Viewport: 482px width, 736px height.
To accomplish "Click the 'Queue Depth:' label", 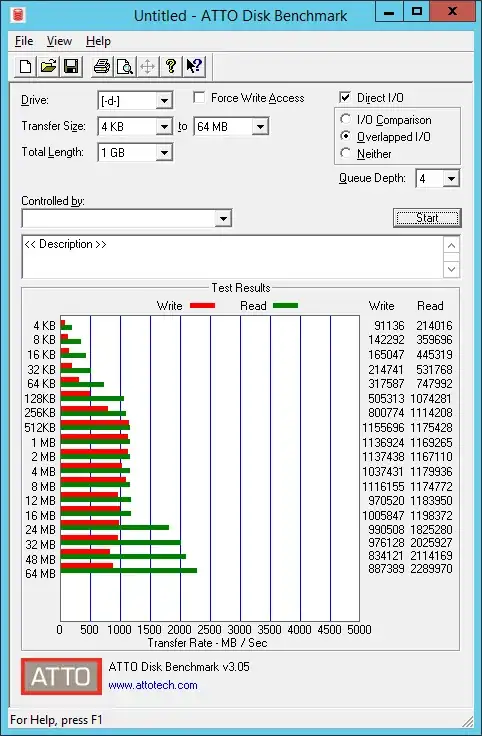I will (x=372, y=178).
